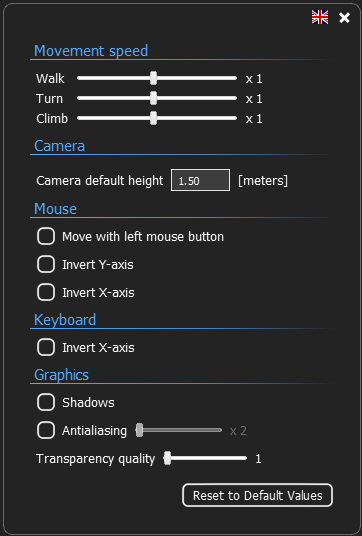362x536 pixels.
Task: Close the settings panel with X
Action: click(344, 17)
